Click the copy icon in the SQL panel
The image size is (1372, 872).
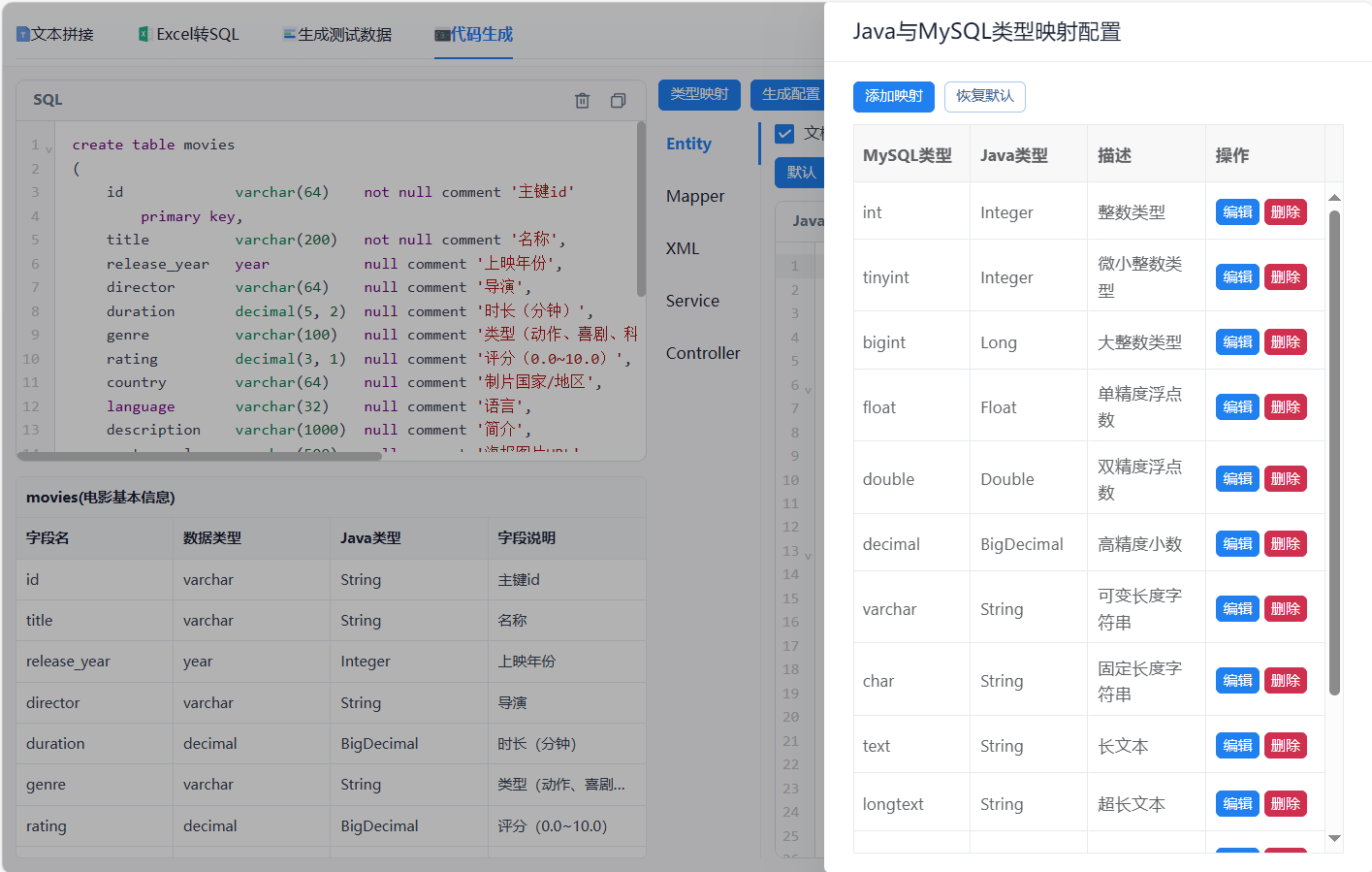point(618,100)
